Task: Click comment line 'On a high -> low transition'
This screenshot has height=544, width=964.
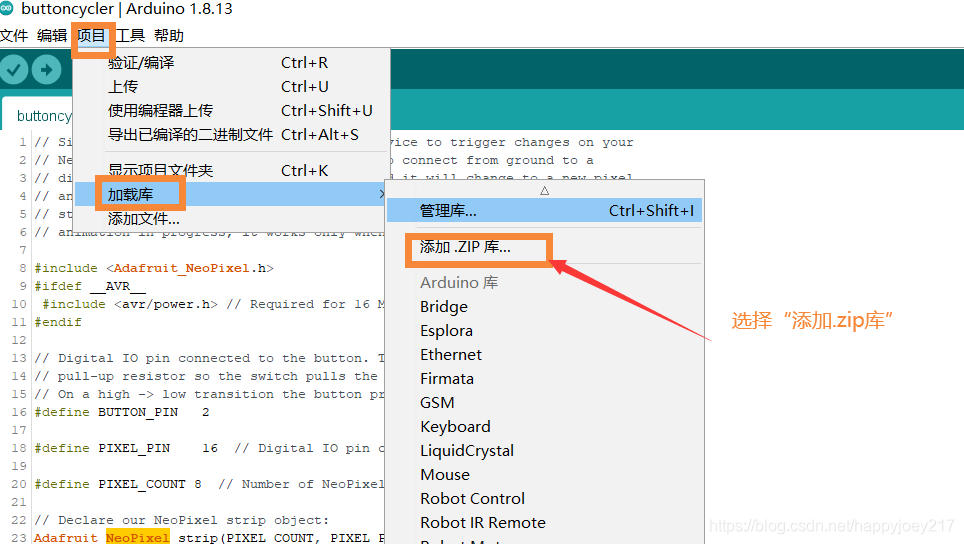Action: click(209, 394)
